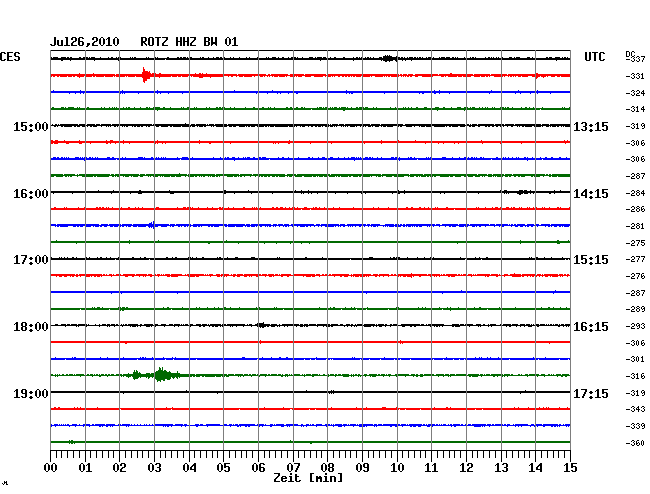This screenshot has height=494, width=650.
Task: Click the UTC column header
Action: pos(594,56)
